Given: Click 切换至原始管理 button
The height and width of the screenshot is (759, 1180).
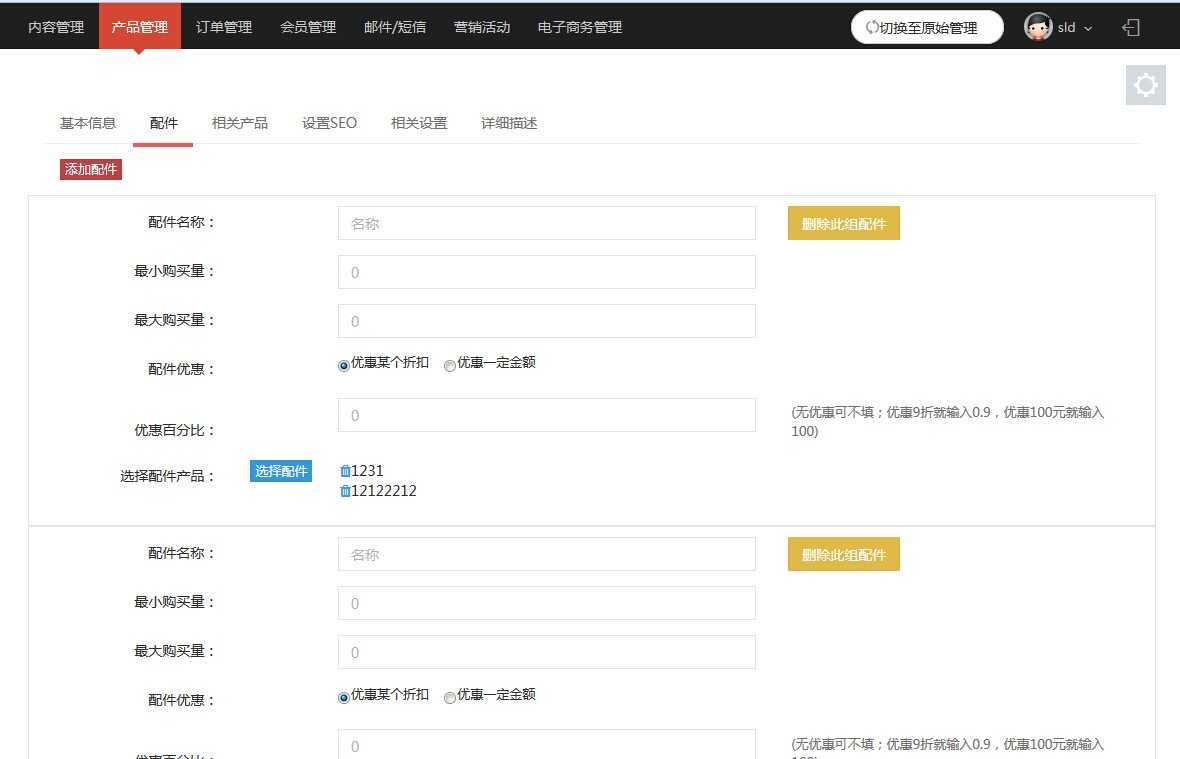Looking at the screenshot, I should (x=927, y=28).
